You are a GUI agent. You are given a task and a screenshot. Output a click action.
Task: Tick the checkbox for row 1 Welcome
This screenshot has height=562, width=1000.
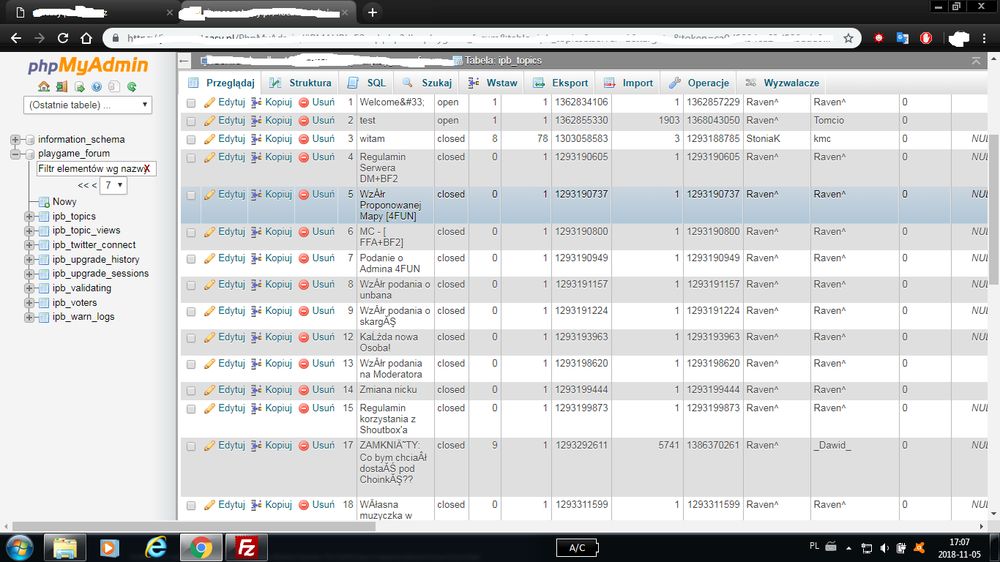(191, 103)
